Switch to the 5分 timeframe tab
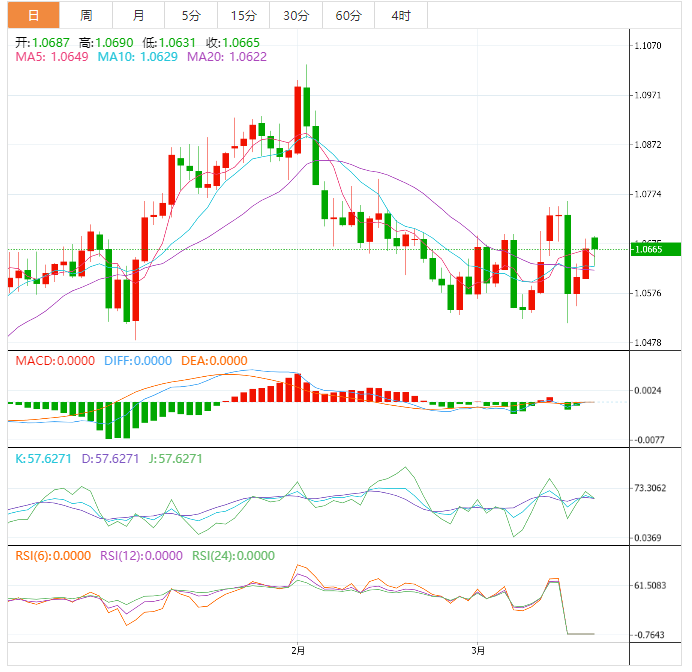 click(190, 15)
